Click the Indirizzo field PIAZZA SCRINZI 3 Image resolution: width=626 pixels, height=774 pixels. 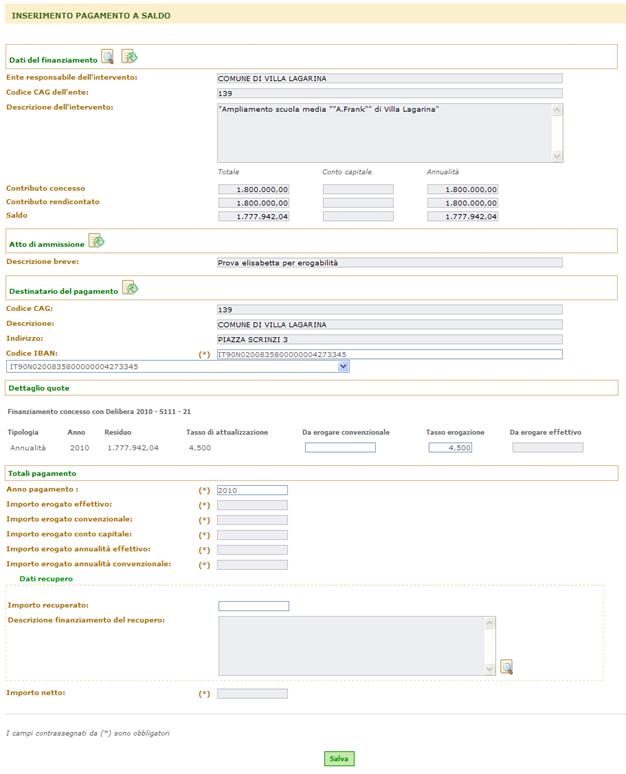coord(390,340)
